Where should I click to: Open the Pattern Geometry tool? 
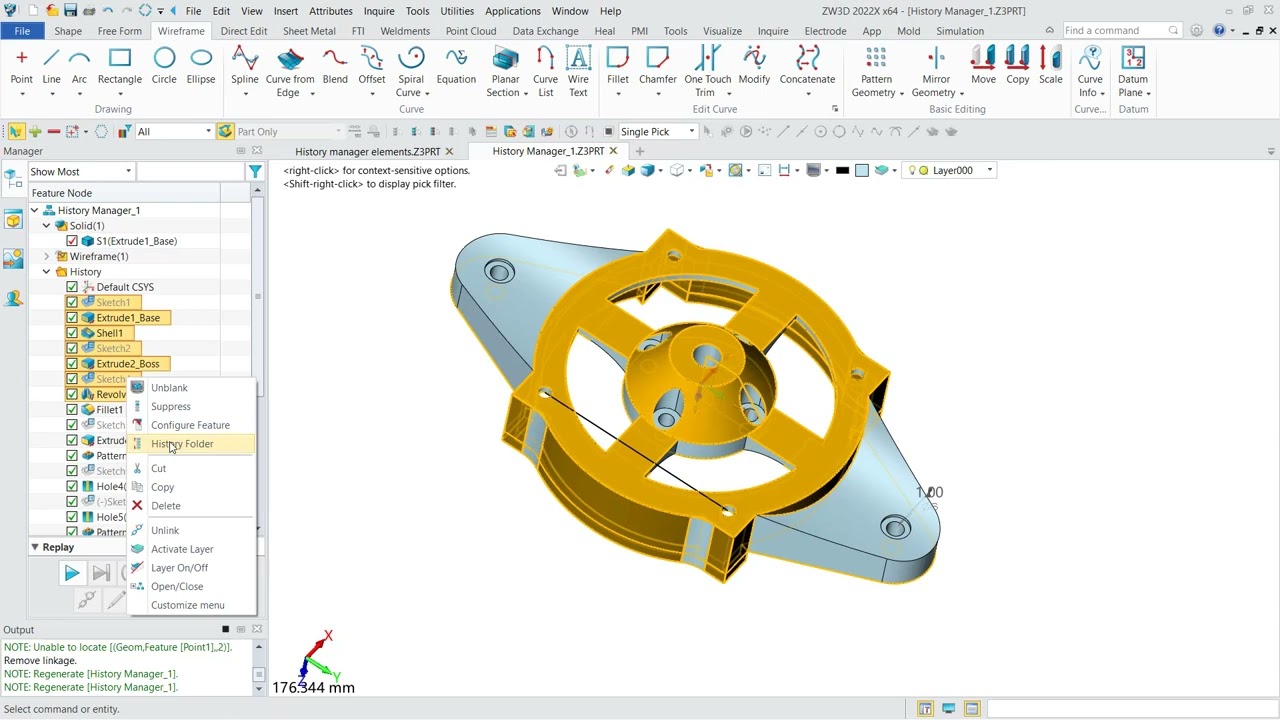(x=876, y=72)
